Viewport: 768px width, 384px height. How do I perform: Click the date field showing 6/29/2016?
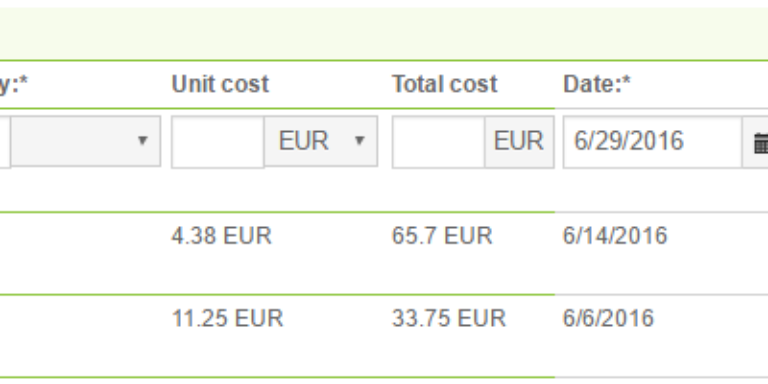(x=653, y=142)
